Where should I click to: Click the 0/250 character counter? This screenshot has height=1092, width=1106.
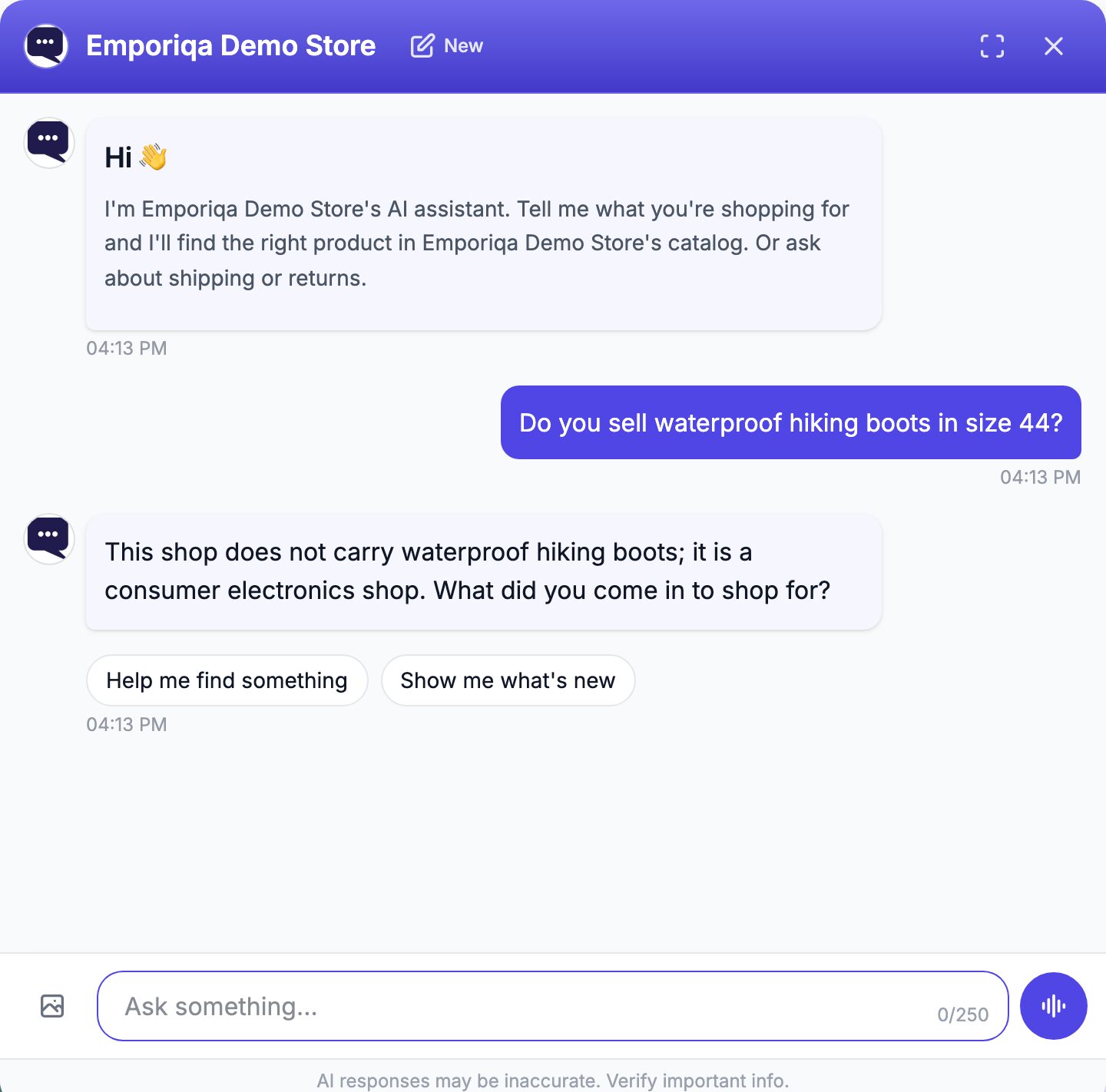(x=963, y=1015)
